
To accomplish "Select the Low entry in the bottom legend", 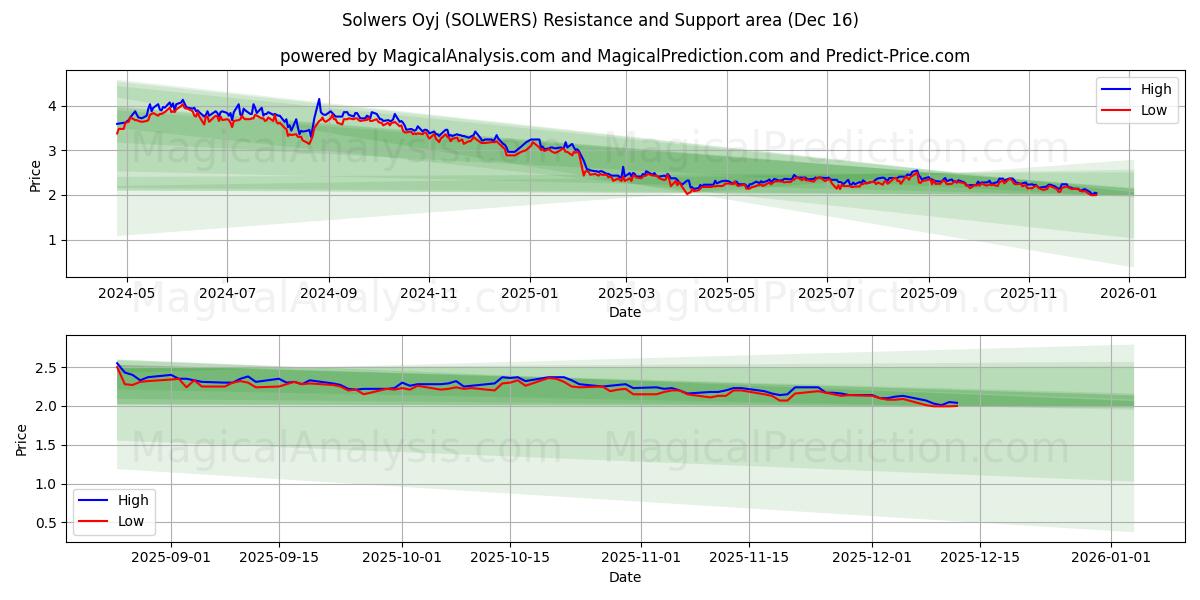I will pos(132,520).
